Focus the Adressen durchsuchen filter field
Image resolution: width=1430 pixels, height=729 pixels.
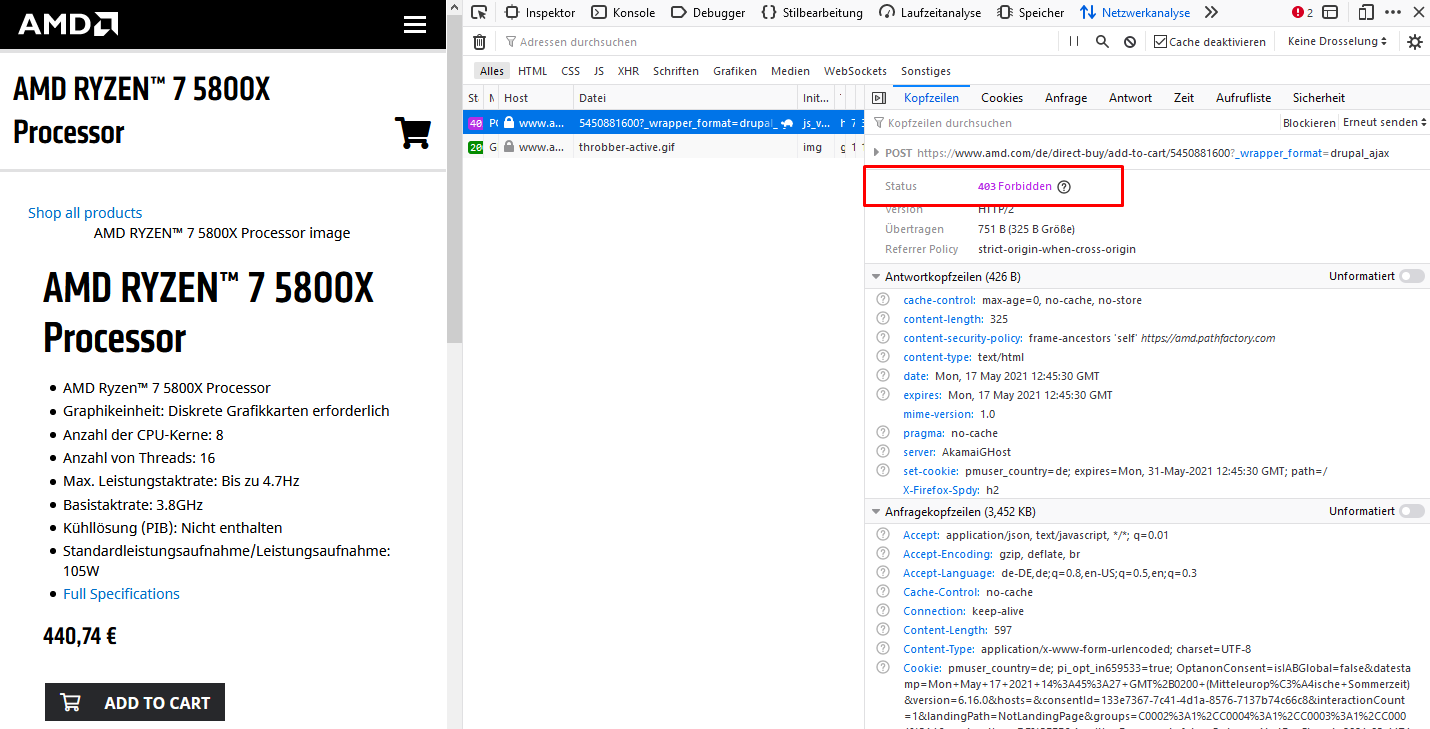780,42
